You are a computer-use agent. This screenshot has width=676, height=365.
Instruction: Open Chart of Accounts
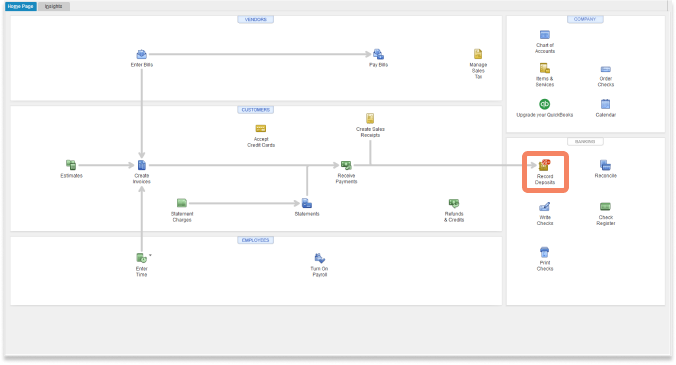(x=545, y=34)
